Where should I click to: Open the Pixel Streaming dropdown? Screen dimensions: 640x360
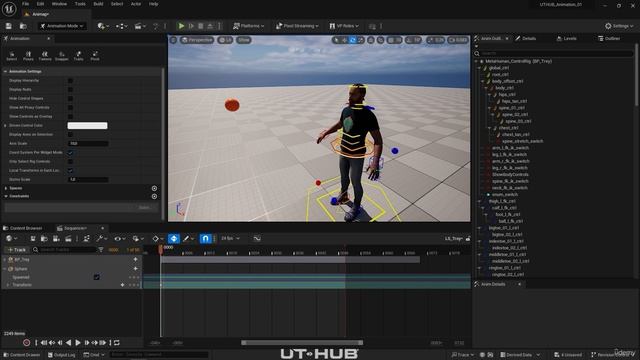(297, 26)
